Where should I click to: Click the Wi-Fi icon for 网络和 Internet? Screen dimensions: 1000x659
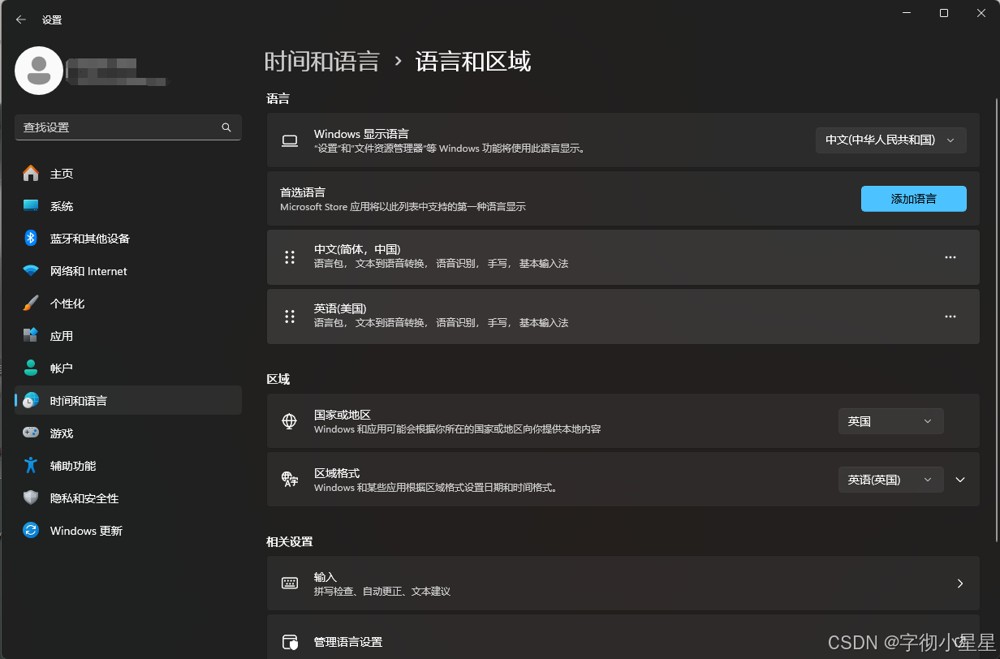click(x=31, y=270)
